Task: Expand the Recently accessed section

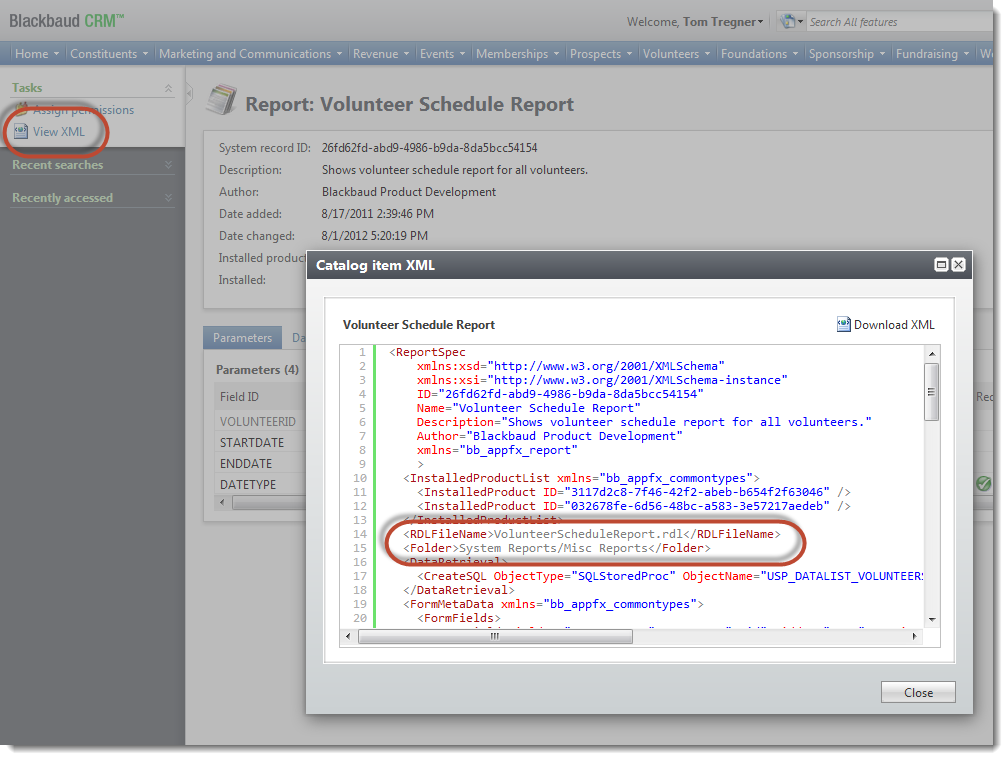Action: pyautogui.click(x=168, y=197)
